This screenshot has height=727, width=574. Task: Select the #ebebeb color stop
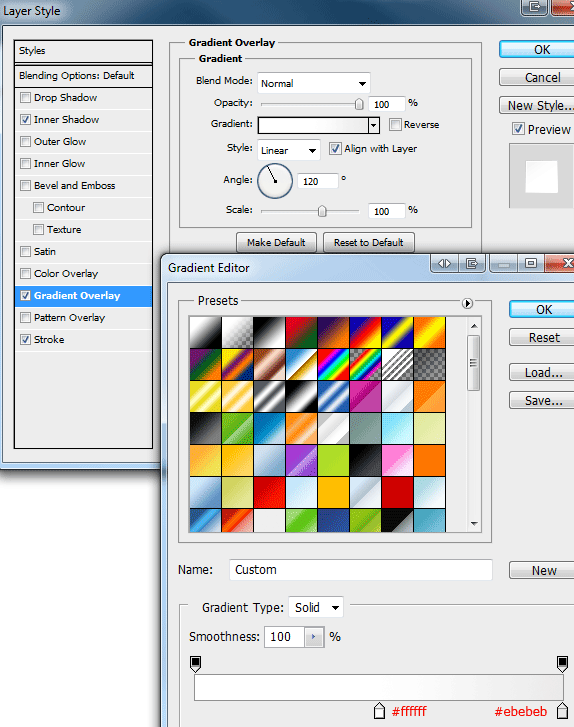click(x=562, y=710)
